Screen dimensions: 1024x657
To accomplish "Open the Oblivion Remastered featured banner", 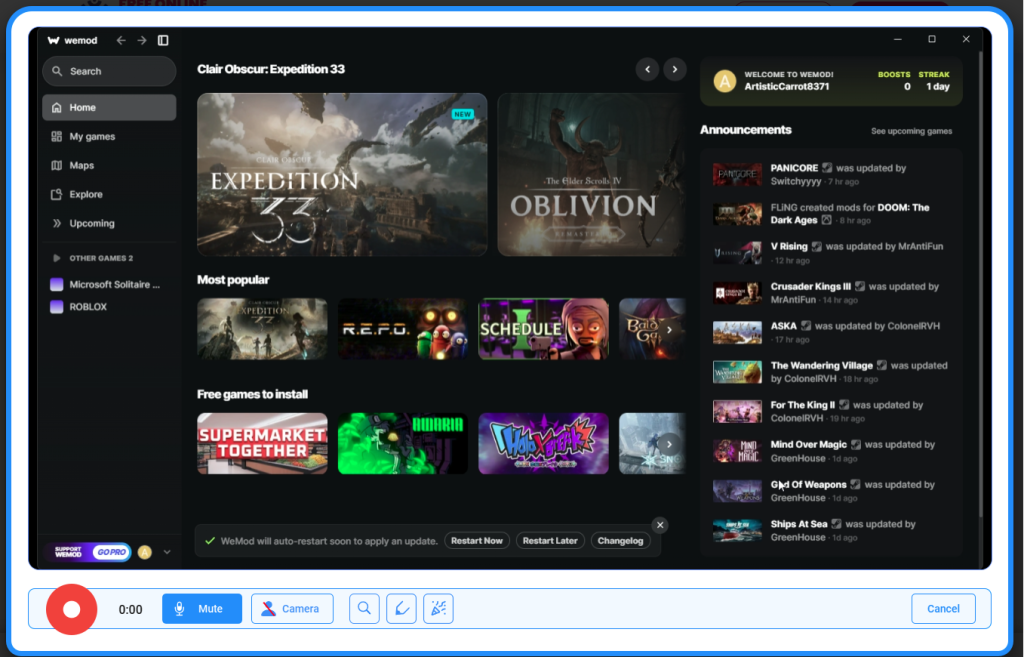I will [x=591, y=174].
